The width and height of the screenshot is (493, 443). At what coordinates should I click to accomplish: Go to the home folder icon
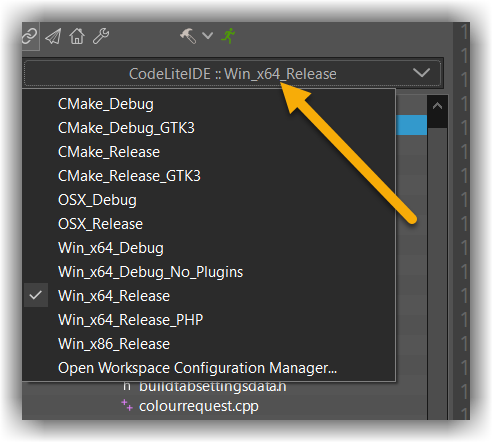pyautogui.click(x=77, y=36)
